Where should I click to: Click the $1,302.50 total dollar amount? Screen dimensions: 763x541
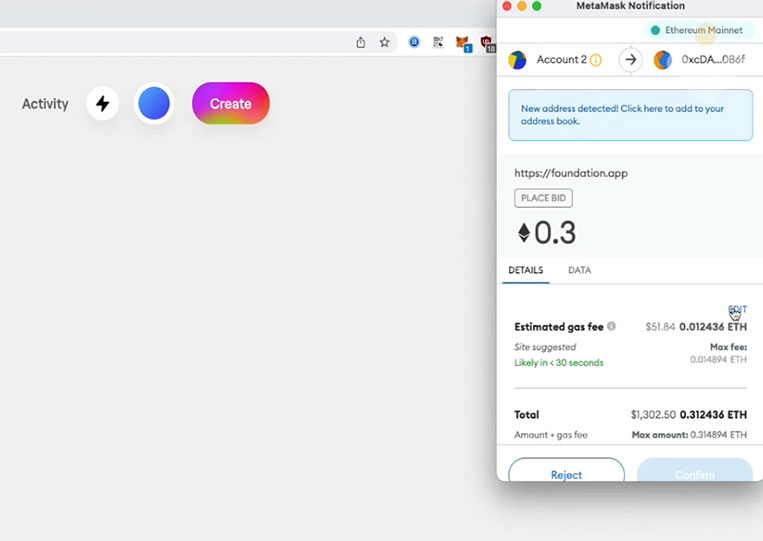tap(653, 415)
